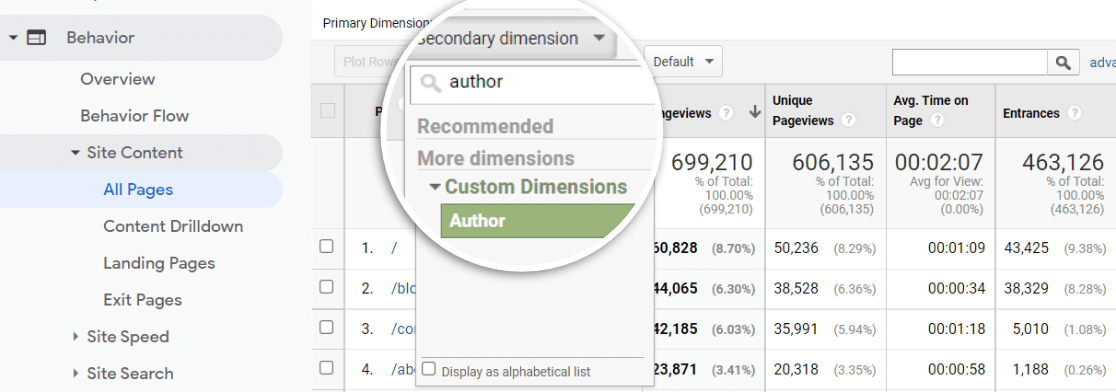Click the Pageviews help icon
1116x392 pixels.
point(726,113)
